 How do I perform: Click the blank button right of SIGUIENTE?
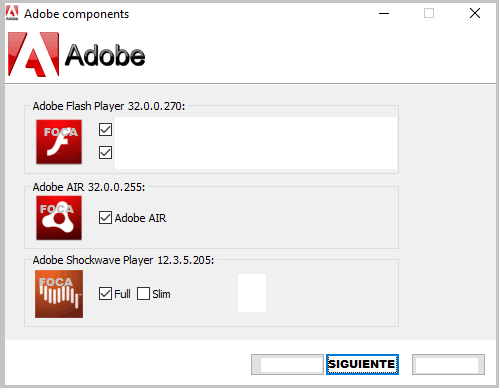click(x=448, y=364)
